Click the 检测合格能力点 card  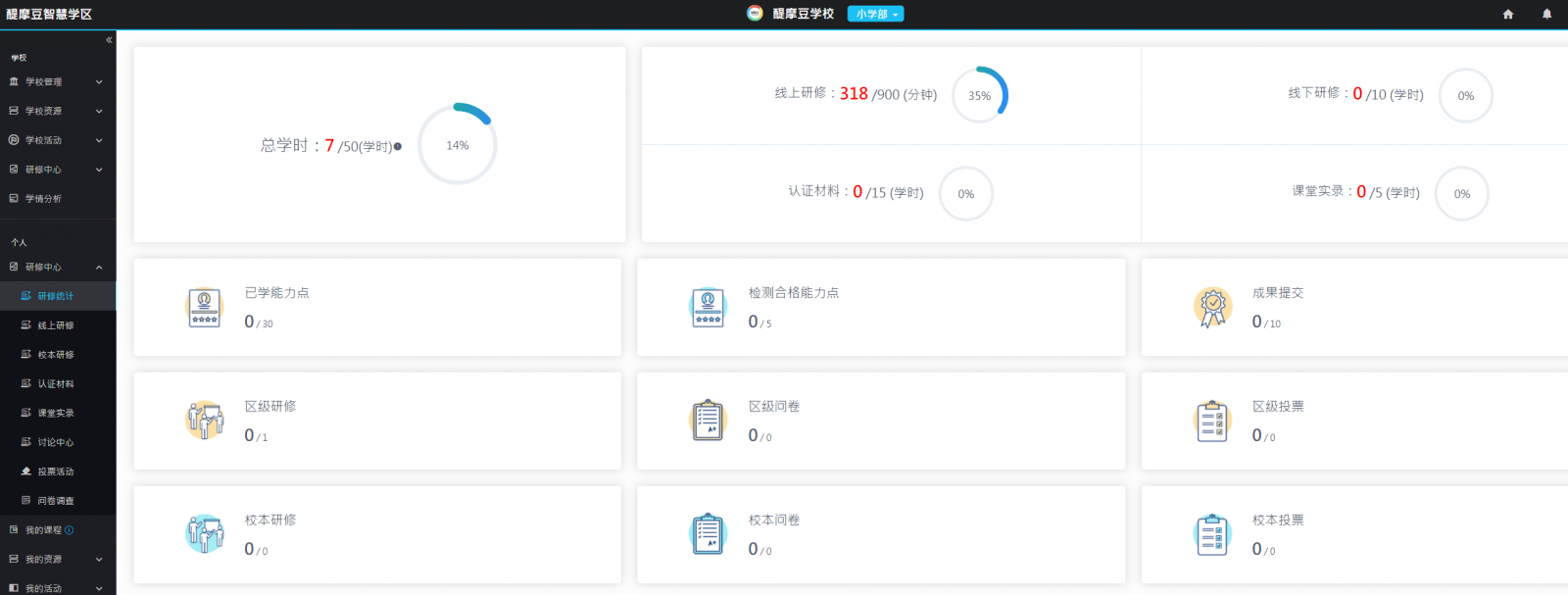[x=880, y=307]
